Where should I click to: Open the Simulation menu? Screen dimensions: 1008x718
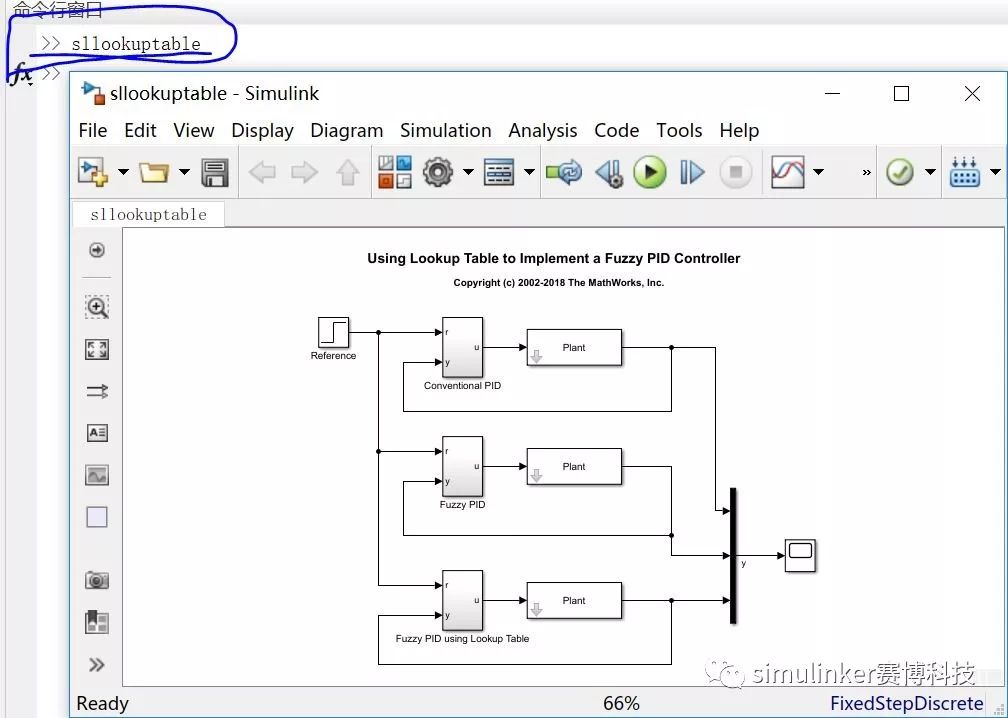(446, 130)
